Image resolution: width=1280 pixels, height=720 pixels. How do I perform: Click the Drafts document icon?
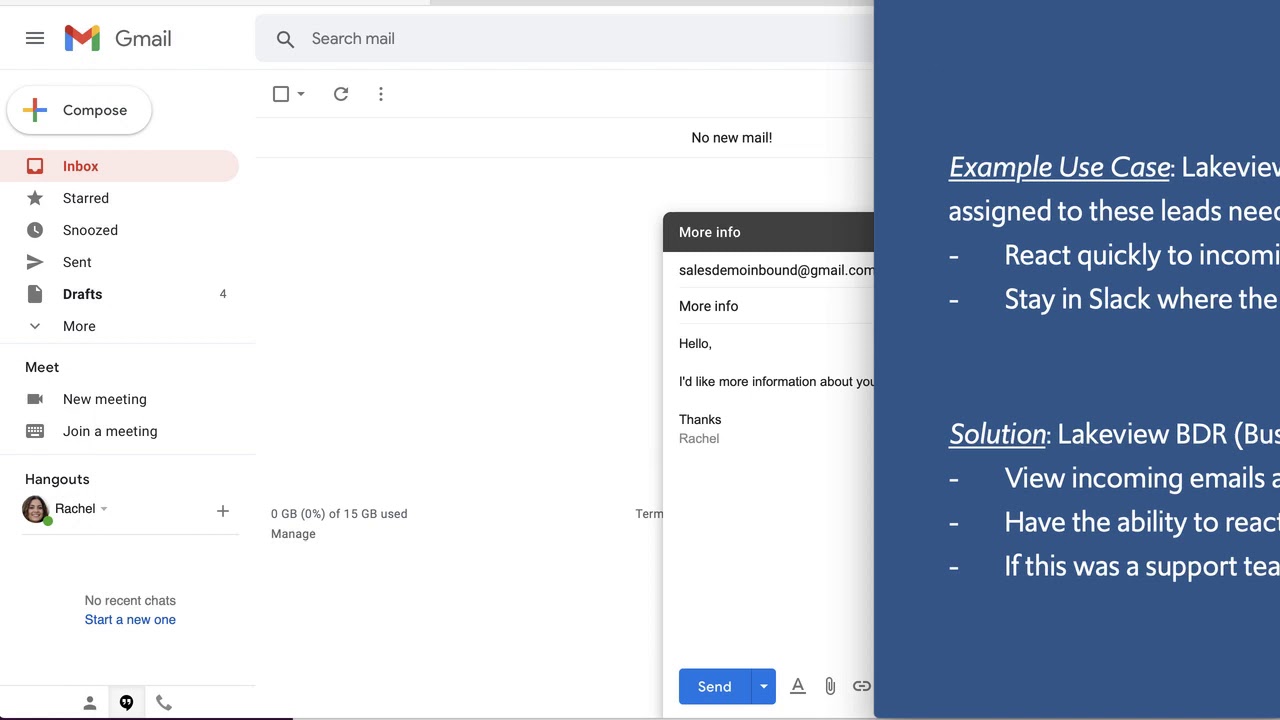[35, 294]
